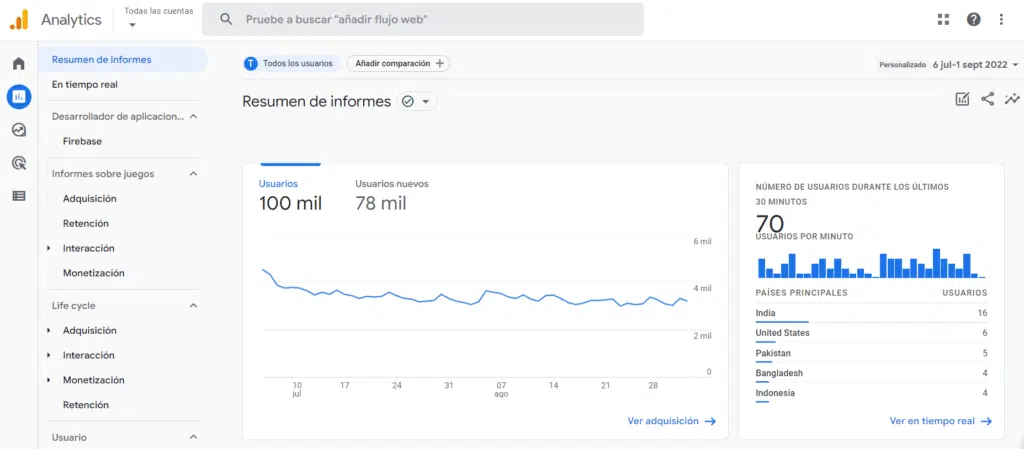1024x449 pixels.
Task: Click the United States country row
Action: pos(871,333)
